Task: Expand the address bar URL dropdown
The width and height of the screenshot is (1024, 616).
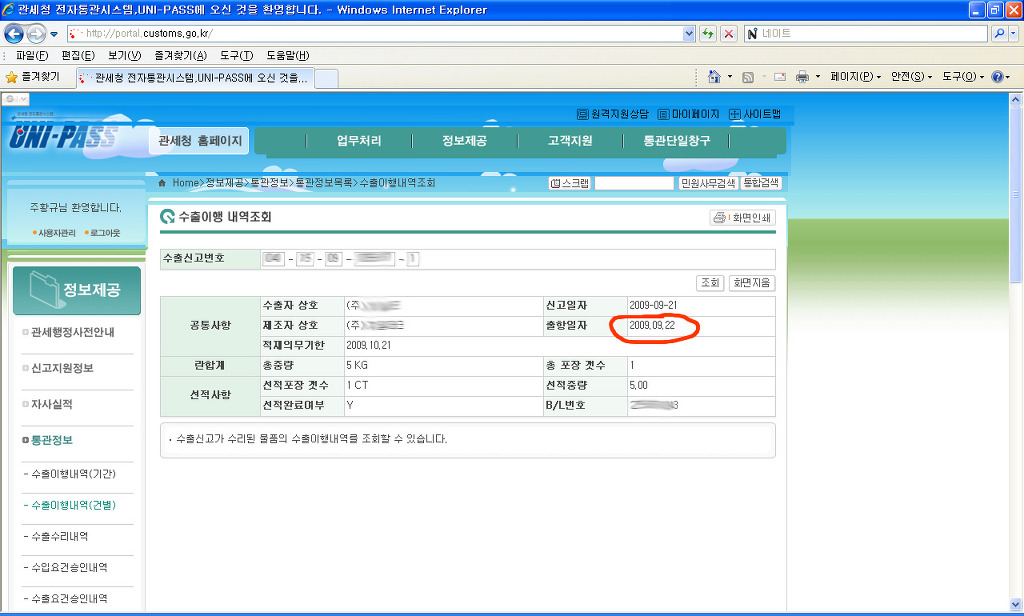Action: (689, 33)
